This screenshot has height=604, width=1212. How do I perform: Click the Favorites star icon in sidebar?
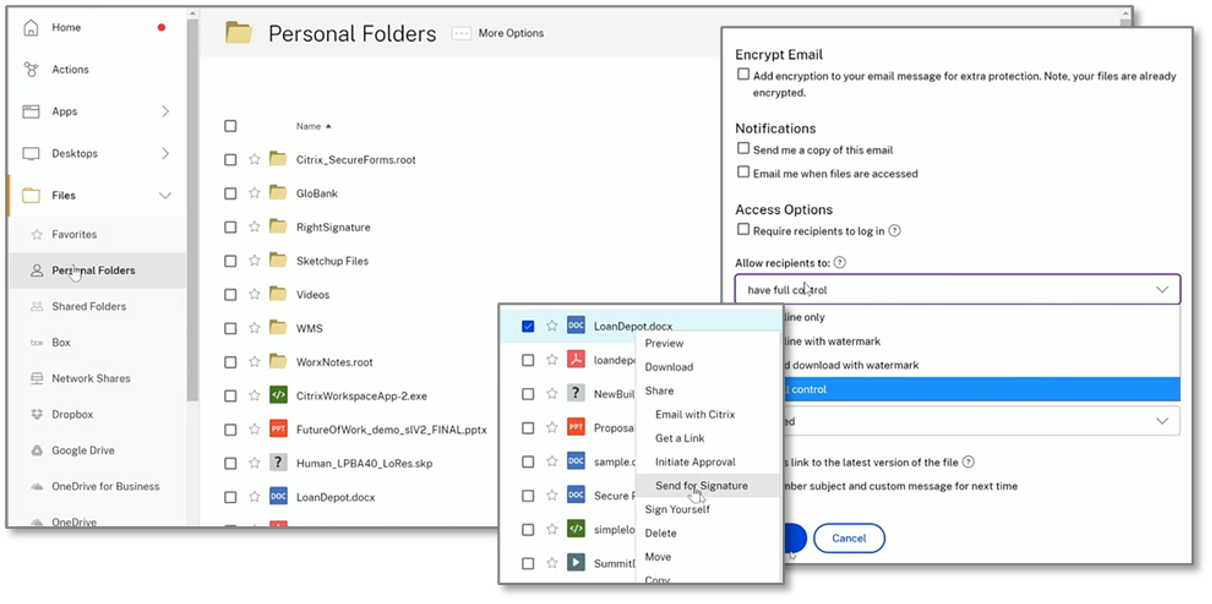37,234
